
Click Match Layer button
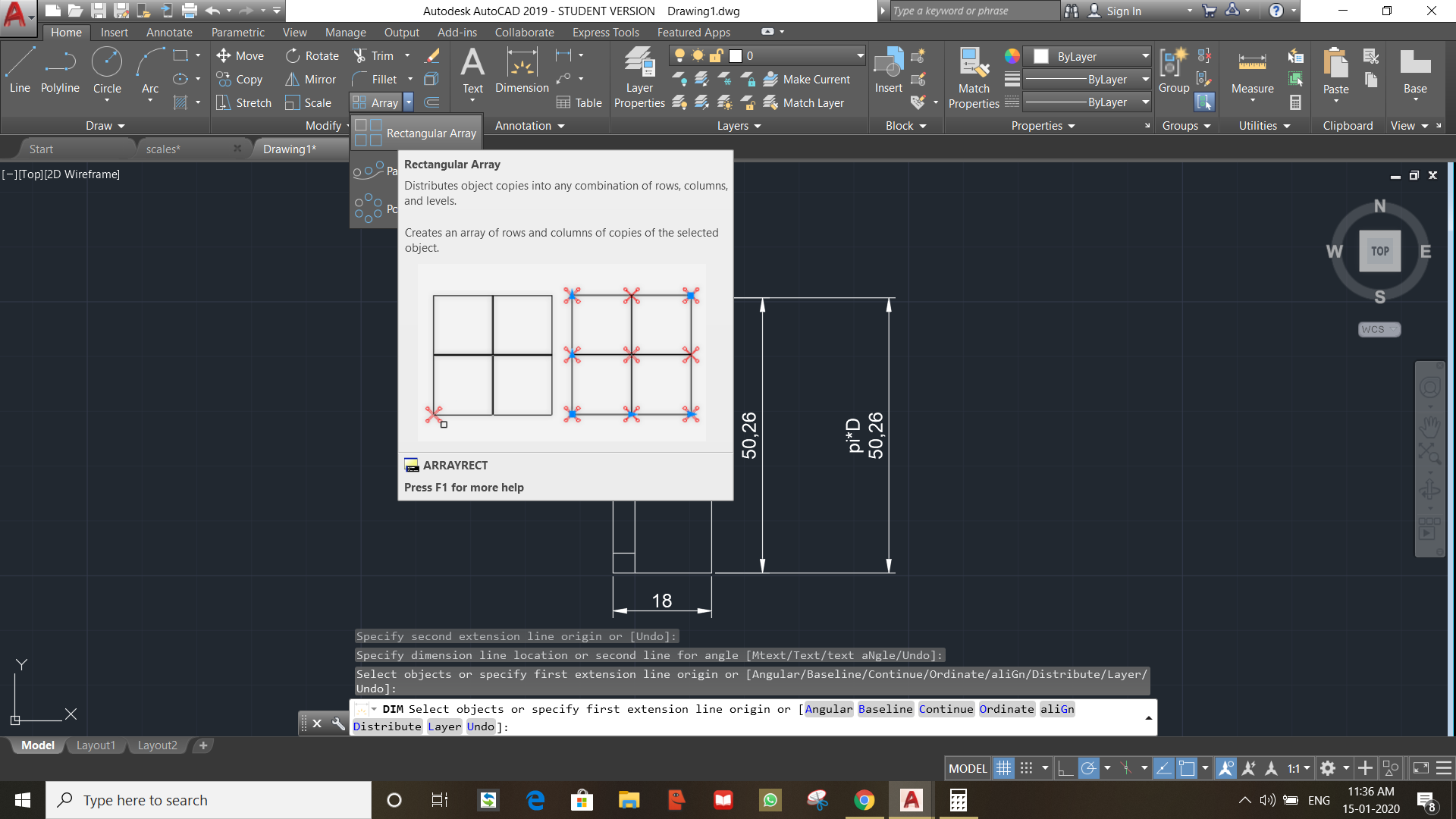click(x=803, y=102)
